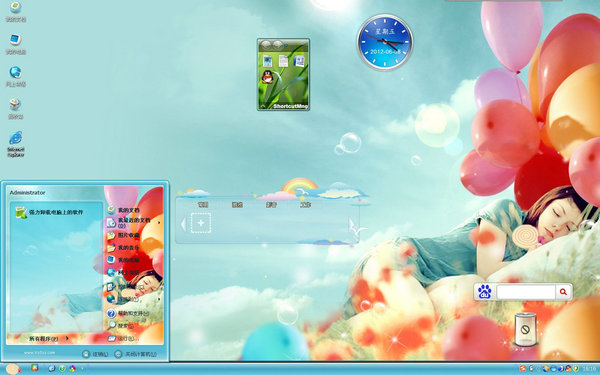Click the Baidu paw logo icon
Viewport: 600px width, 375px height.
coord(484,292)
